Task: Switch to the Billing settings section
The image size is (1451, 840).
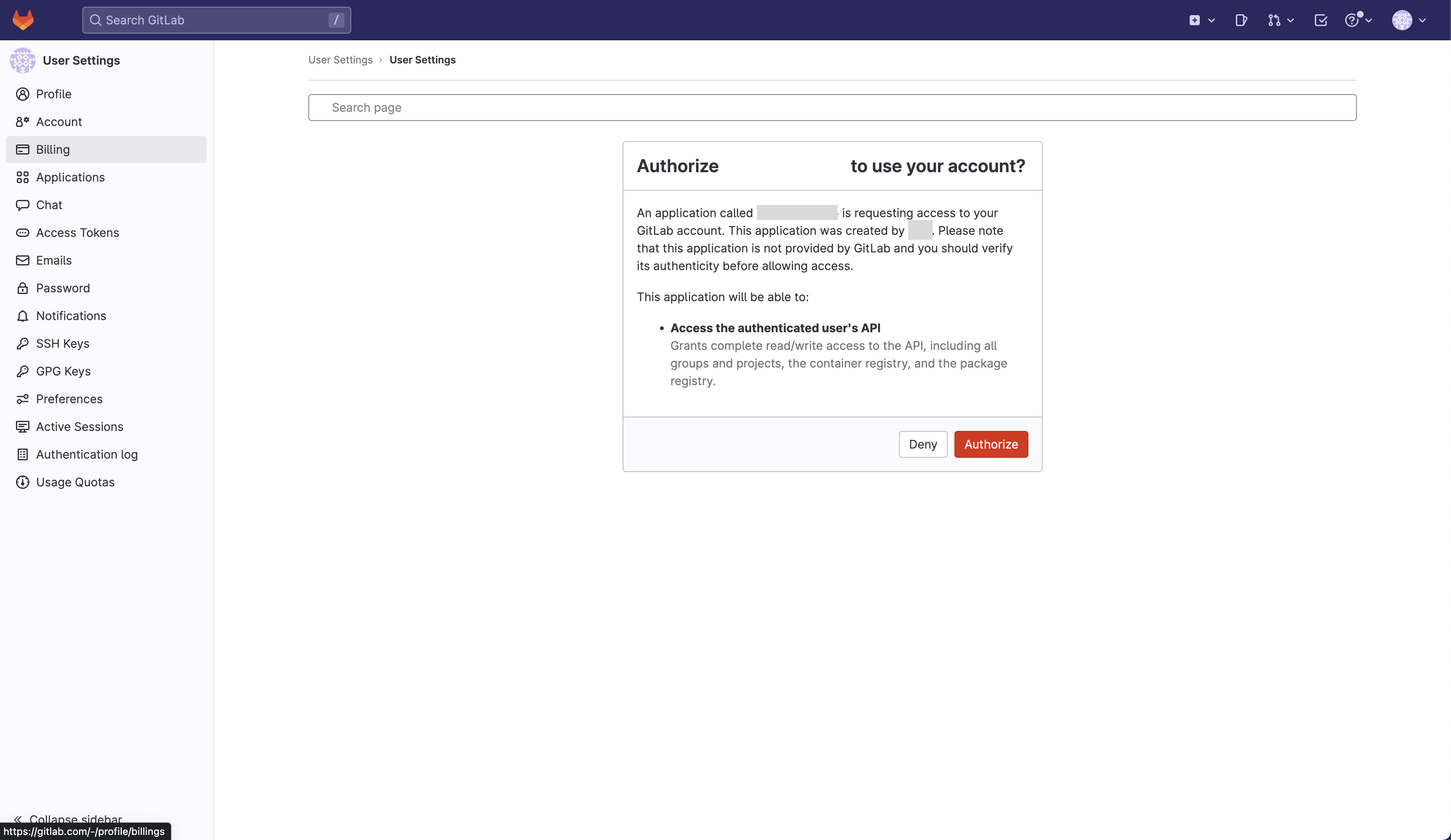Action: 53,149
